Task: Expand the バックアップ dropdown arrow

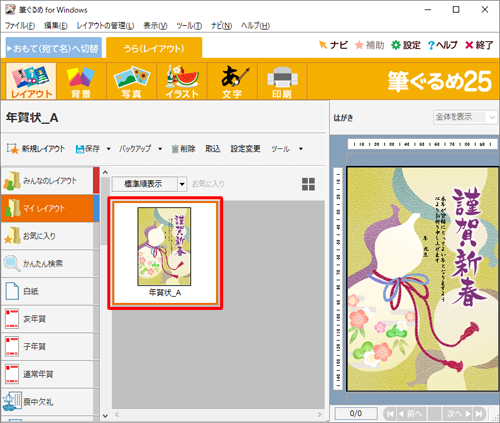Action: click(160, 149)
